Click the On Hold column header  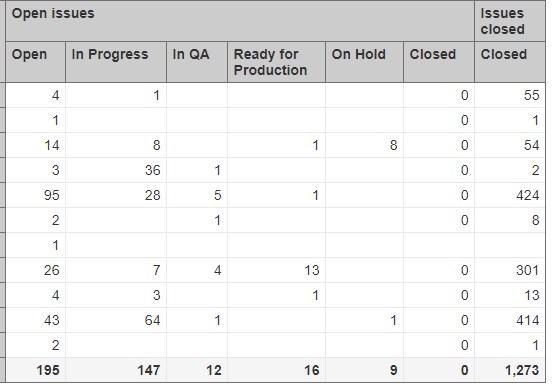364,62
